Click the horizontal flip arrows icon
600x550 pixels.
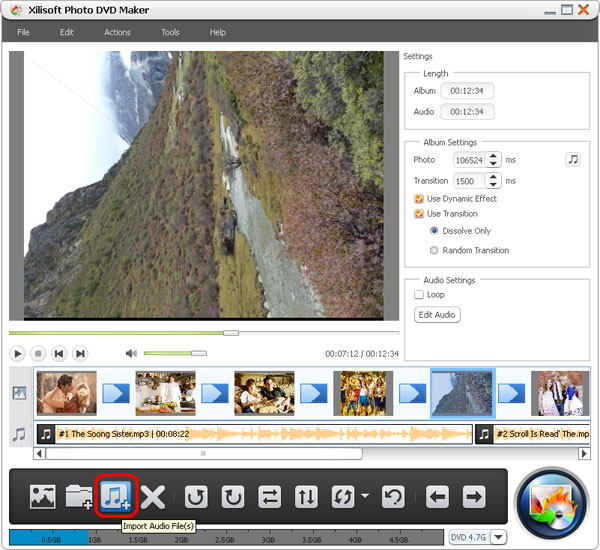click(x=269, y=496)
